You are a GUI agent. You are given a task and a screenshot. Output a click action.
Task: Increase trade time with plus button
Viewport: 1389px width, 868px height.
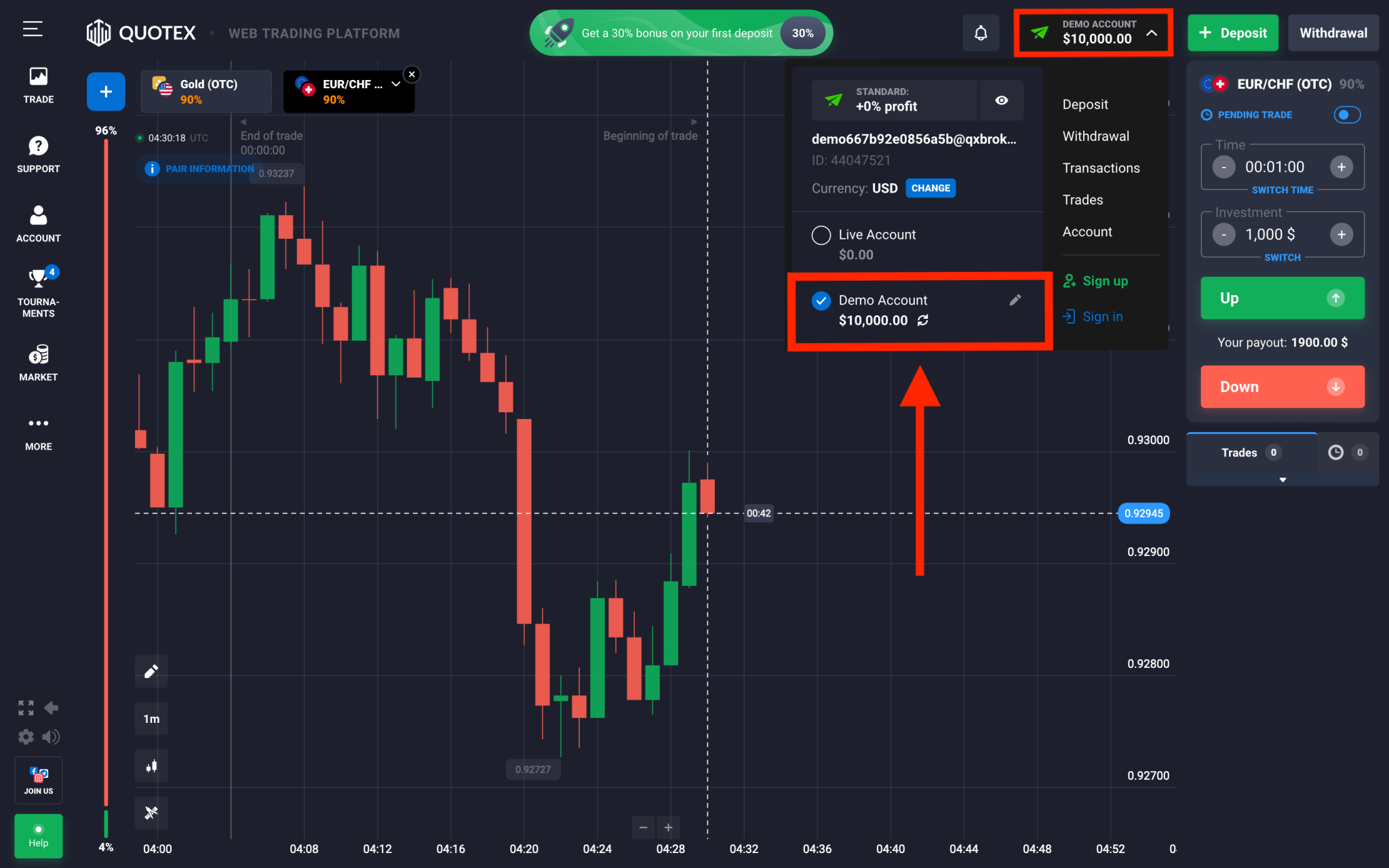1342,167
